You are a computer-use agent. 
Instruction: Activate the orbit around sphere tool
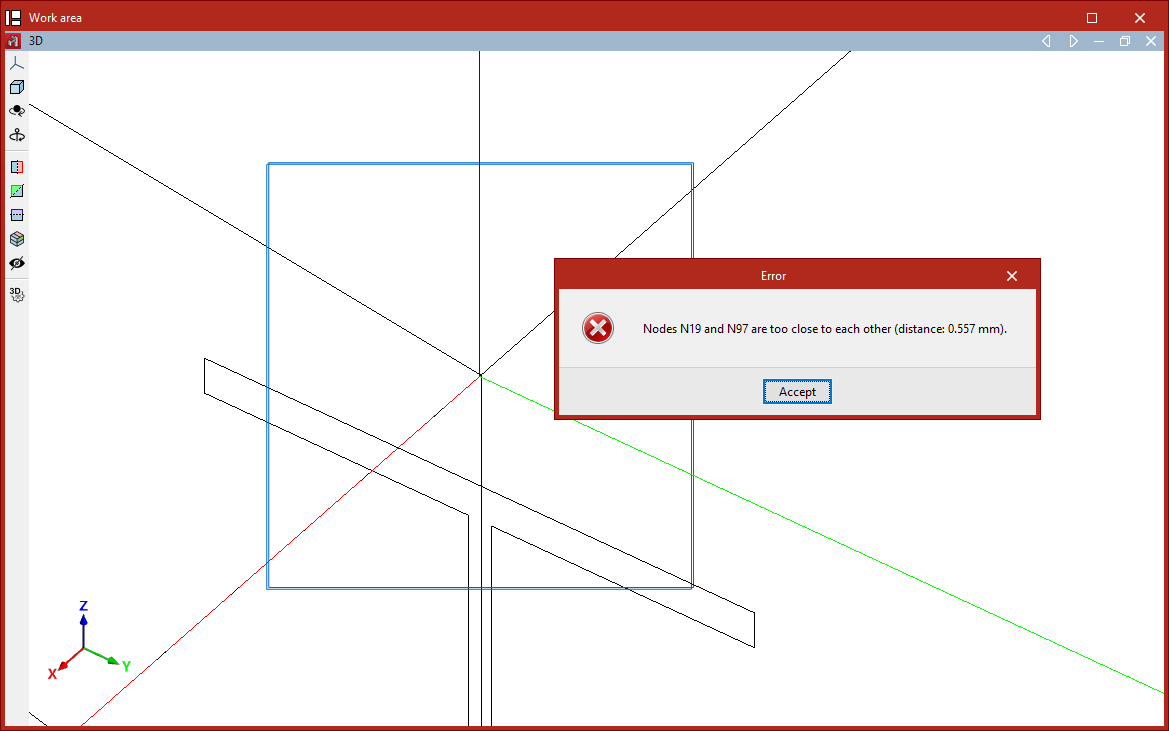click(16, 111)
